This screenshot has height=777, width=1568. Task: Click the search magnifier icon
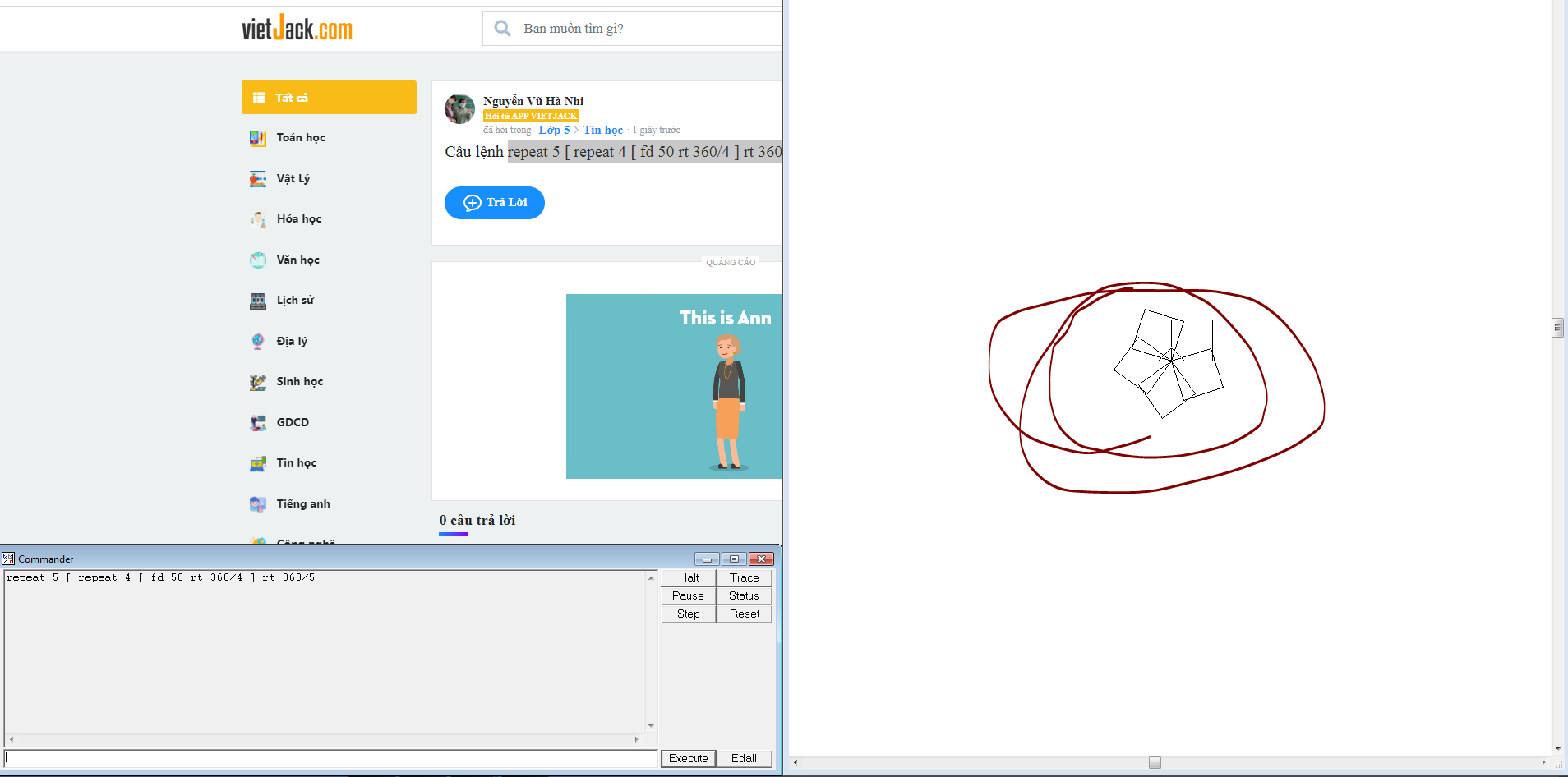(x=502, y=29)
